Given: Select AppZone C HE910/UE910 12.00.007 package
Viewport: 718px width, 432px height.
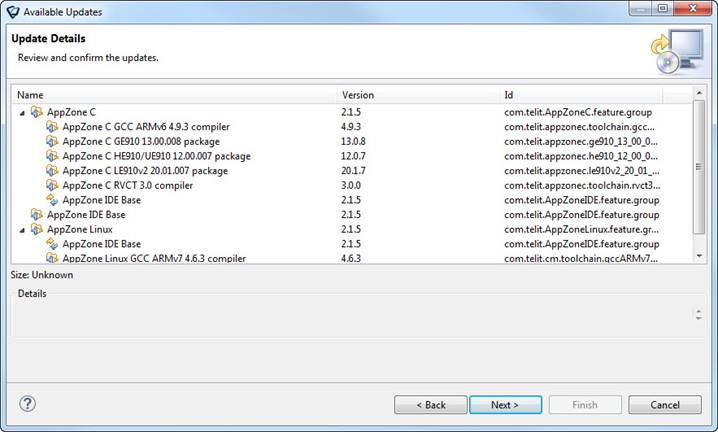Looking at the screenshot, I should click(x=352, y=156).
